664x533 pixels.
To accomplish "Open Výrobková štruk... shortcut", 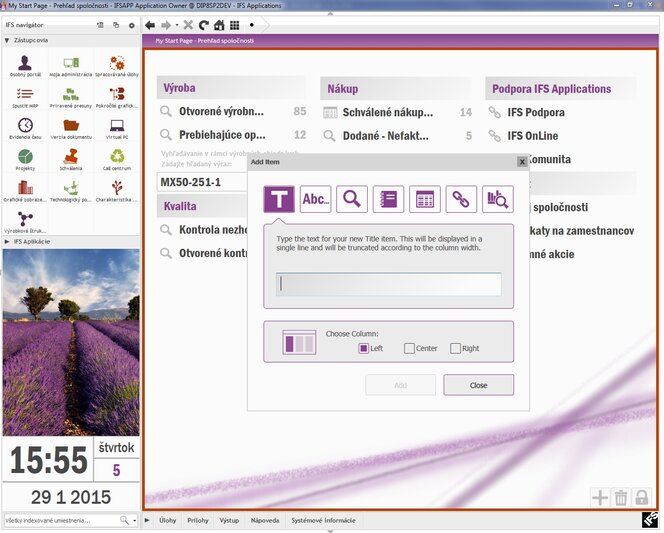I will pos(25,223).
